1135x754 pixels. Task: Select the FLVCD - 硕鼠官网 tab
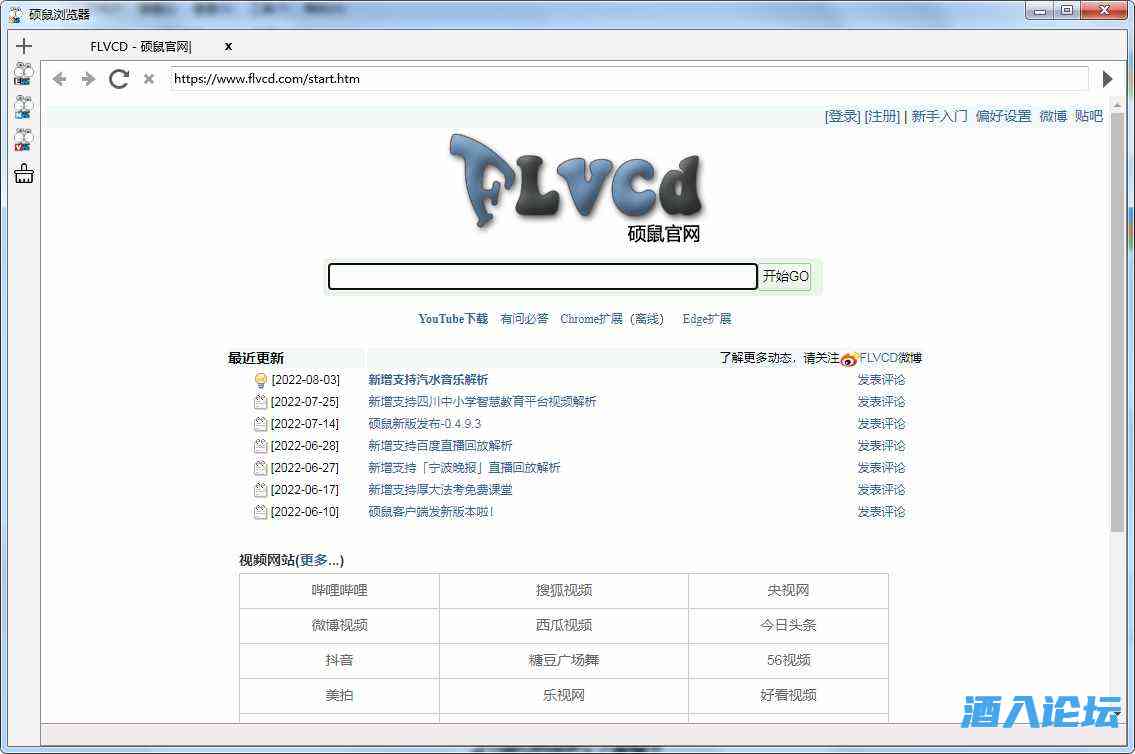coord(140,46)
